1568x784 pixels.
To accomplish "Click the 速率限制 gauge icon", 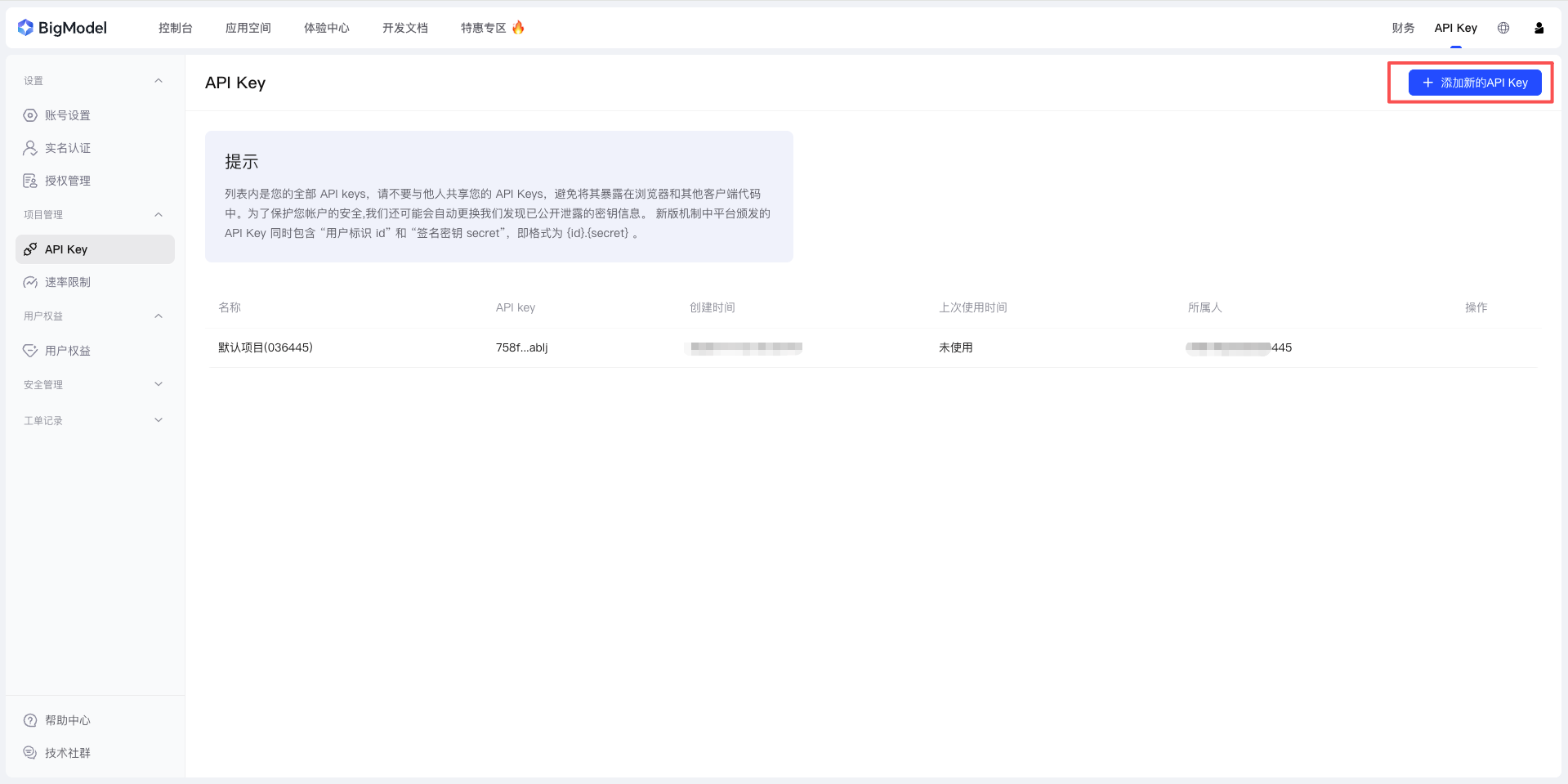I will tap(30, 282).
